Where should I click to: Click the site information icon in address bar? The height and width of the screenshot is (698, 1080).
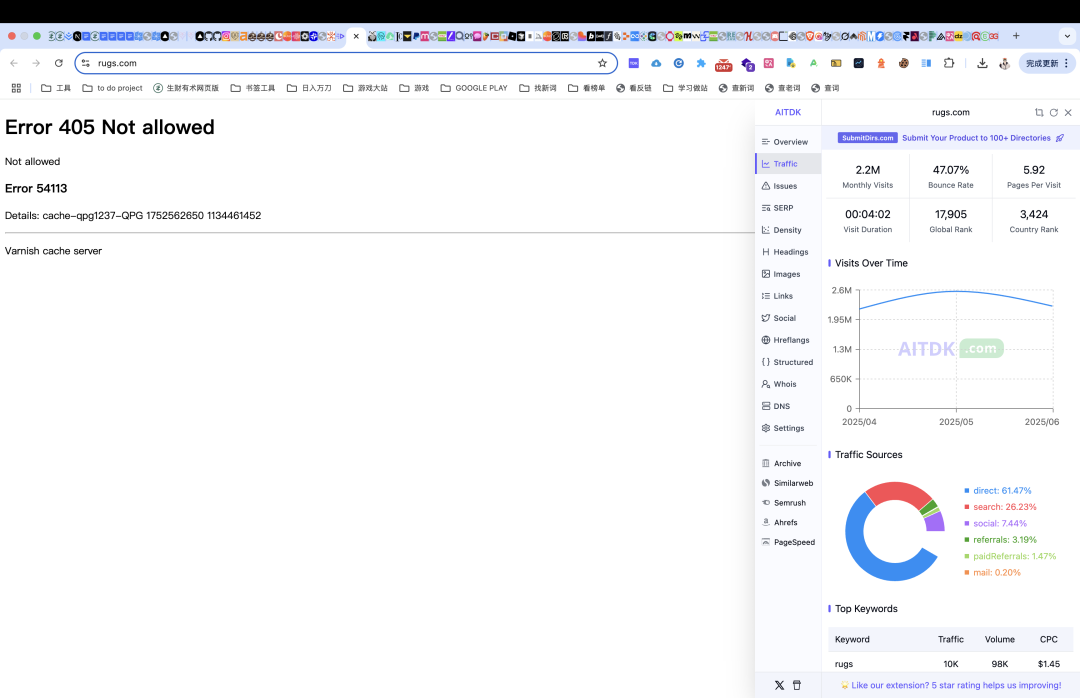[x=85, y=63]
